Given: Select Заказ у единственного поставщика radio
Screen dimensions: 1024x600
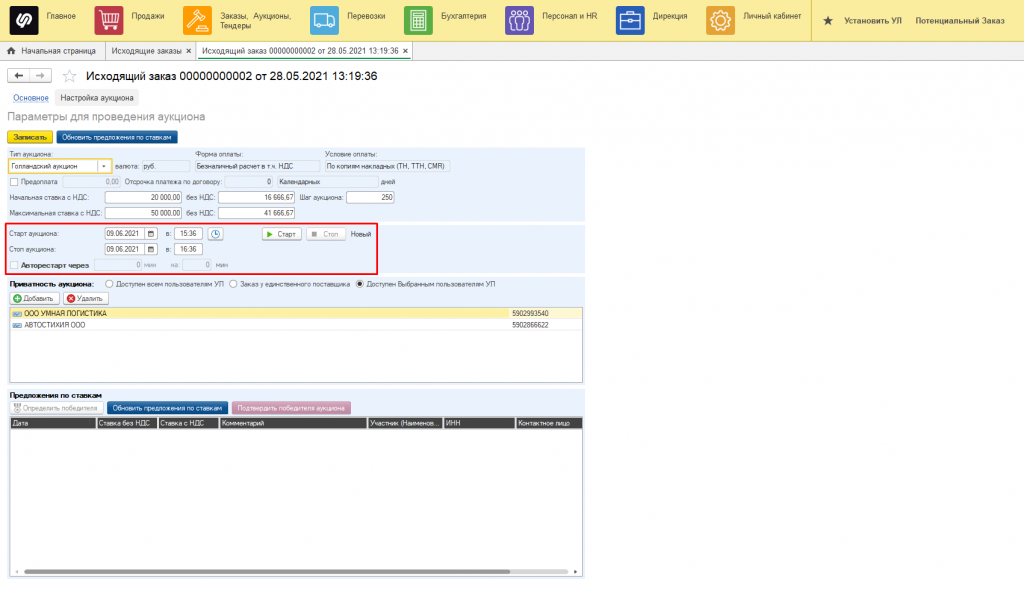Looking at the screenshot, I should [233, 284].
